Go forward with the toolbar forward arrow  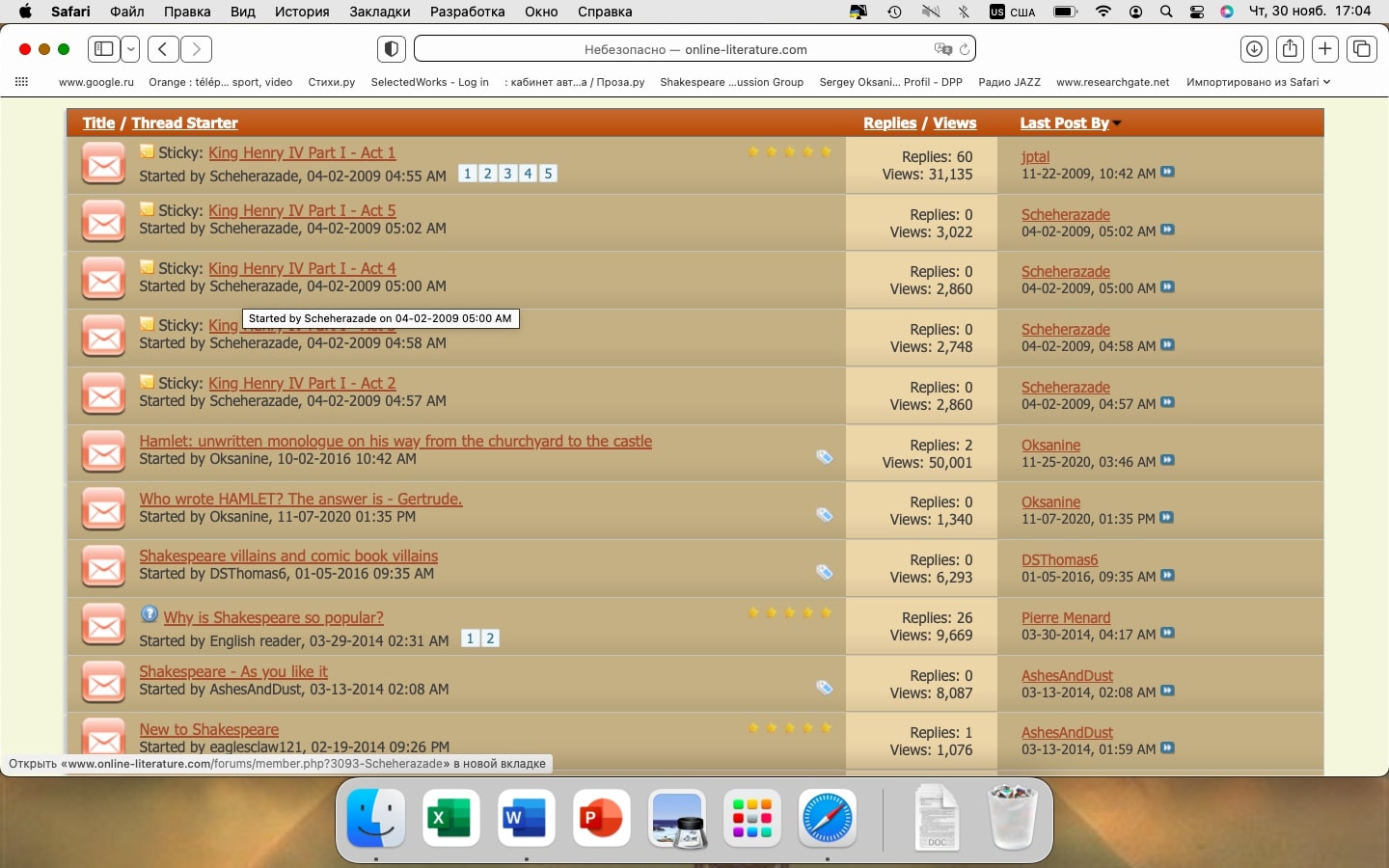tap(197, 49)
